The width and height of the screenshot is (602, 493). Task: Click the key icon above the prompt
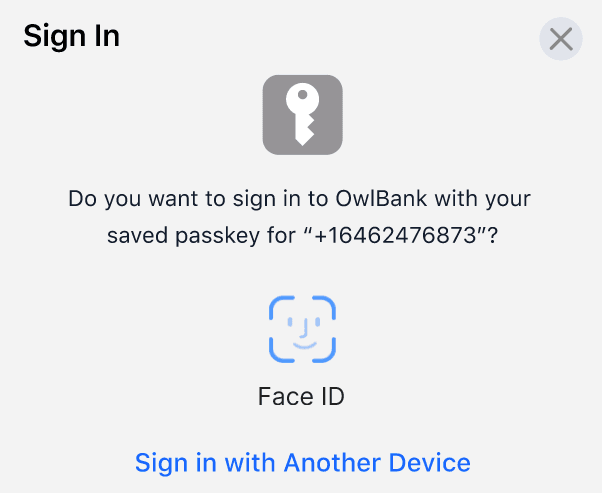pyautogui.click(x=302, y=115)
